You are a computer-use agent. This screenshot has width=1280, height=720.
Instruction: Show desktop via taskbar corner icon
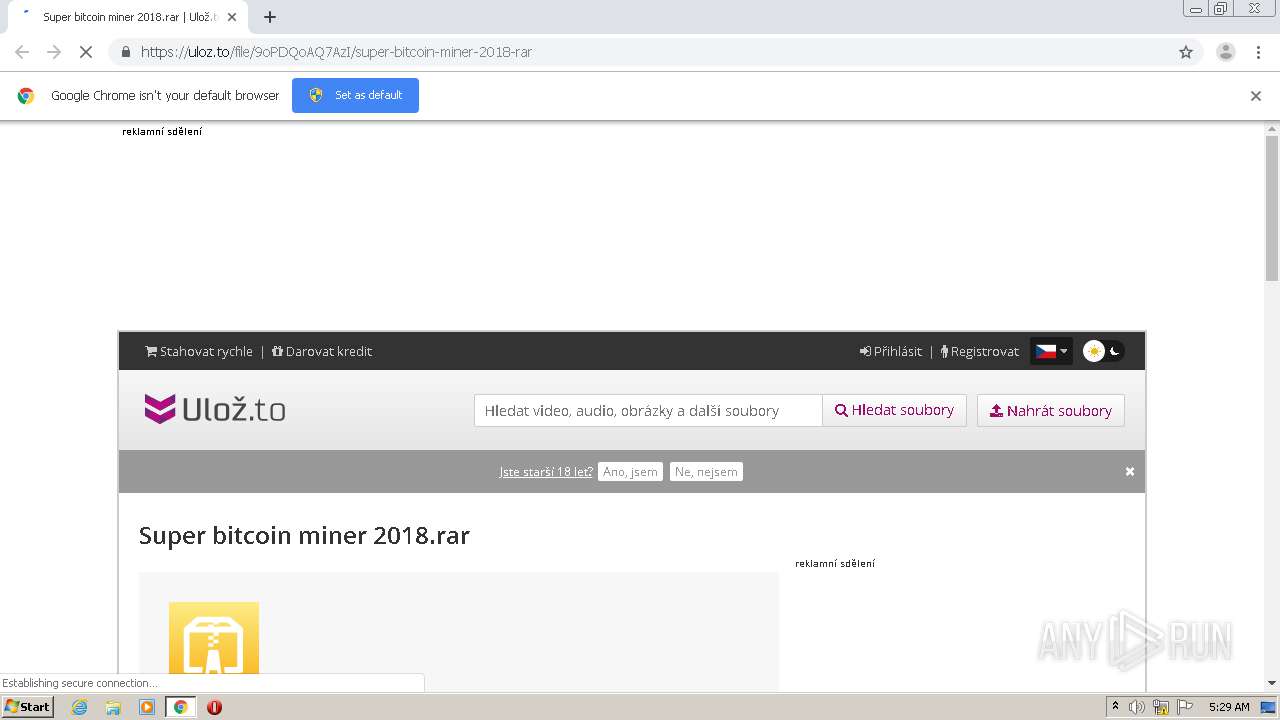[x=1269, y=707]
